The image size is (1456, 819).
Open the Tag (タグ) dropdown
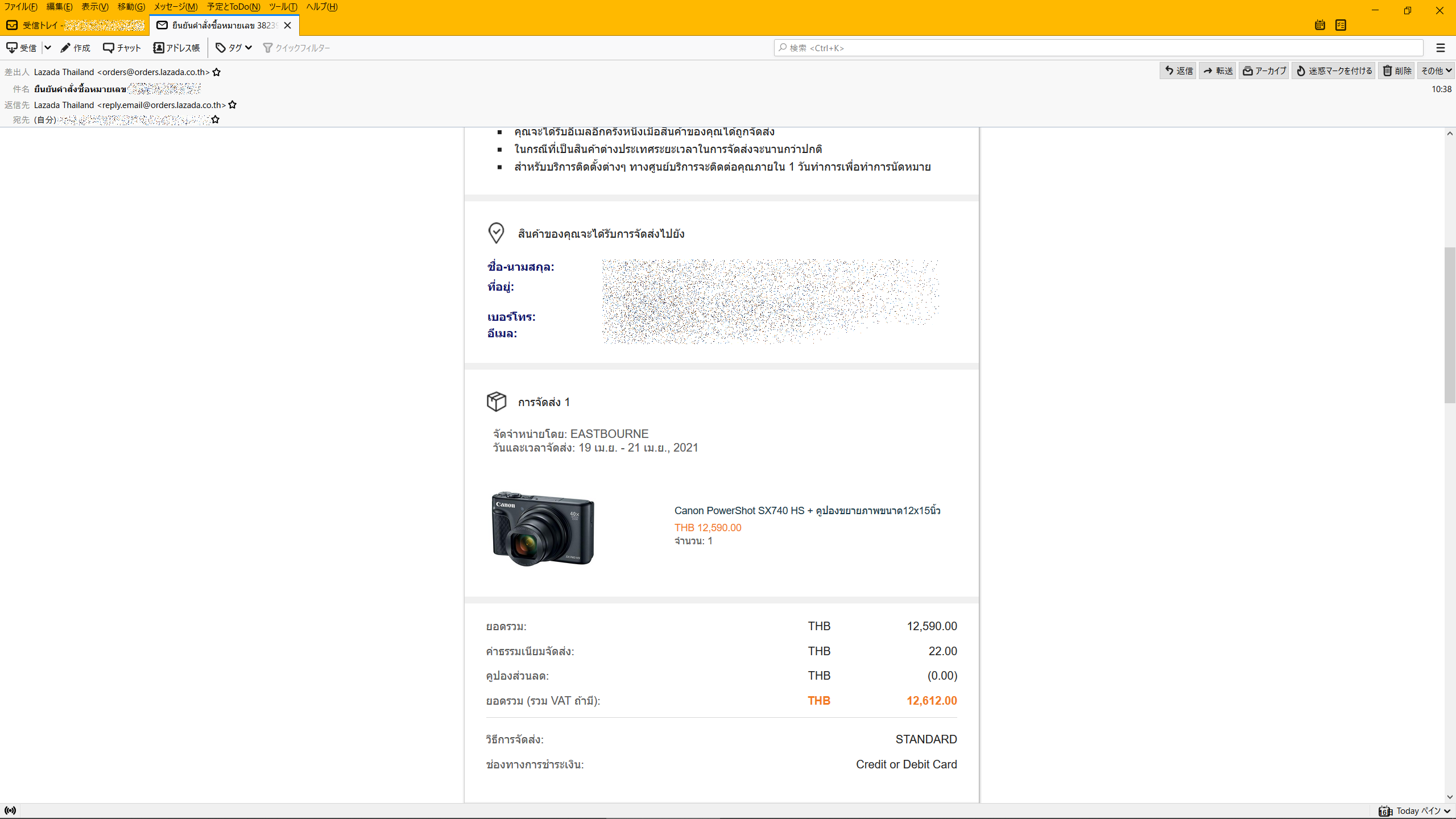(x=234, y=48)
